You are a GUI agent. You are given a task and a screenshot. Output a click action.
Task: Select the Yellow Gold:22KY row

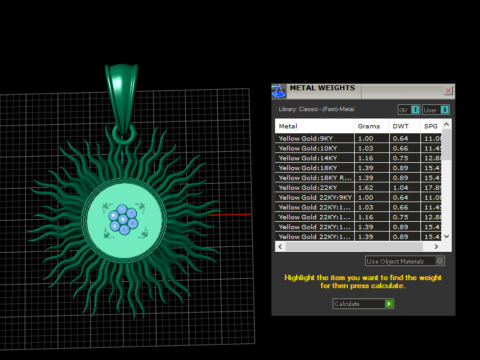[358, 188]
